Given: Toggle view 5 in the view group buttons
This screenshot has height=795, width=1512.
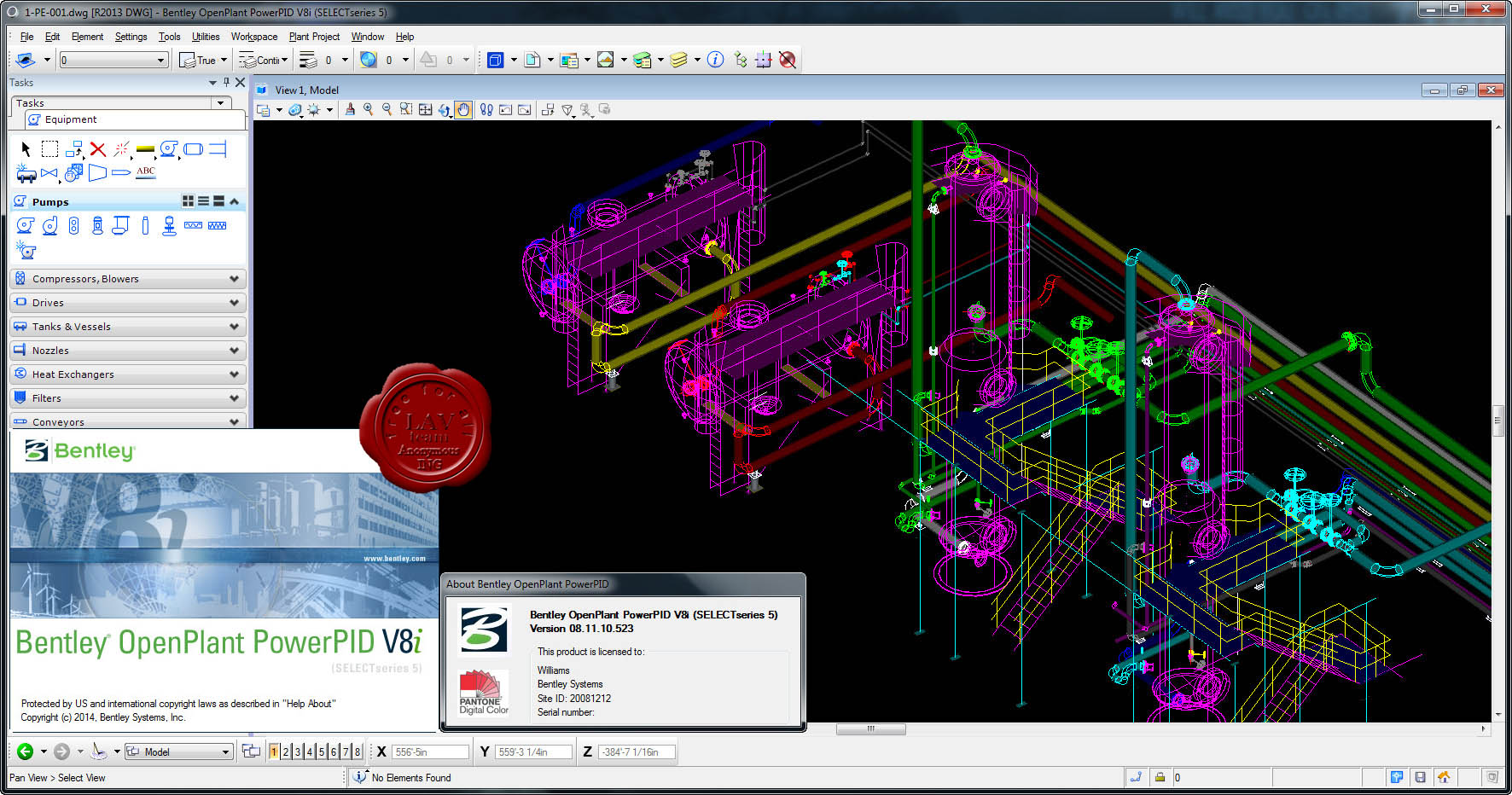Looking at the screenshot, I should pos(322,751).
